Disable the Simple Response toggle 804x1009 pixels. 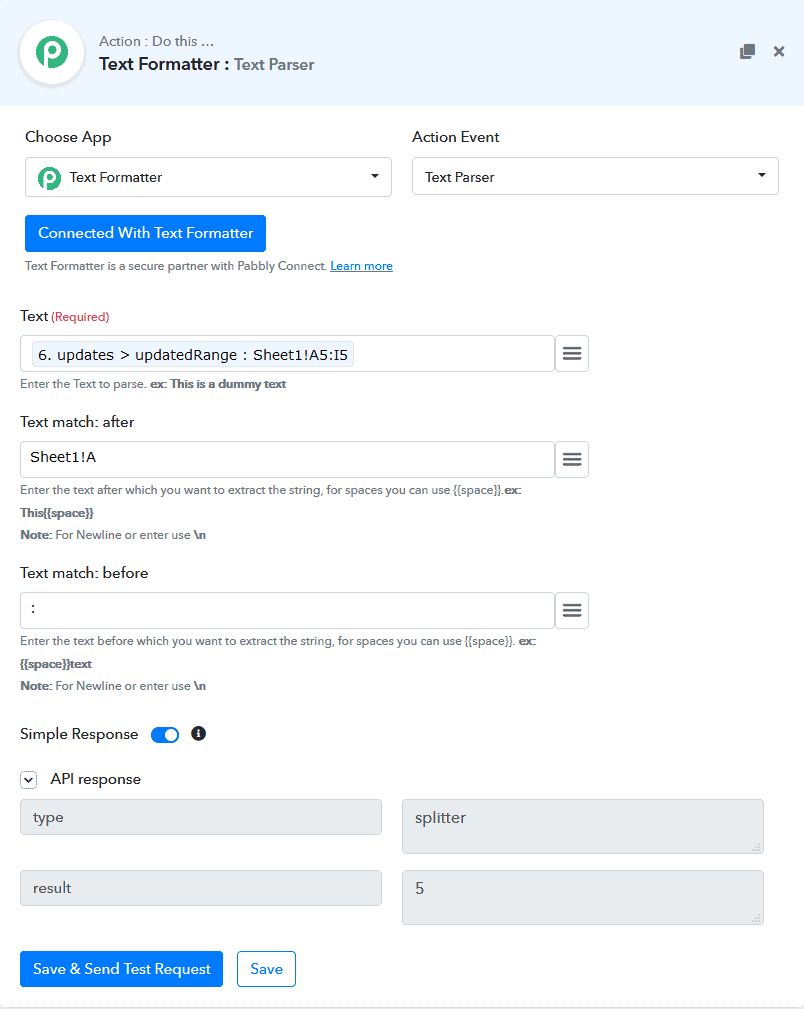coord(164,734)
